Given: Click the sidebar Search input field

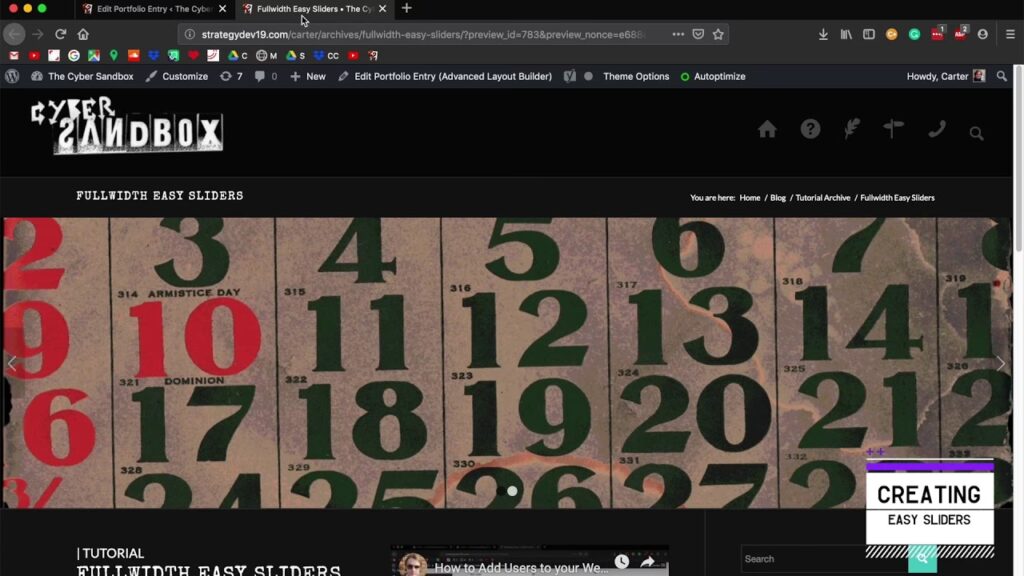Looking at the screenshot, I should click(822, 559).
